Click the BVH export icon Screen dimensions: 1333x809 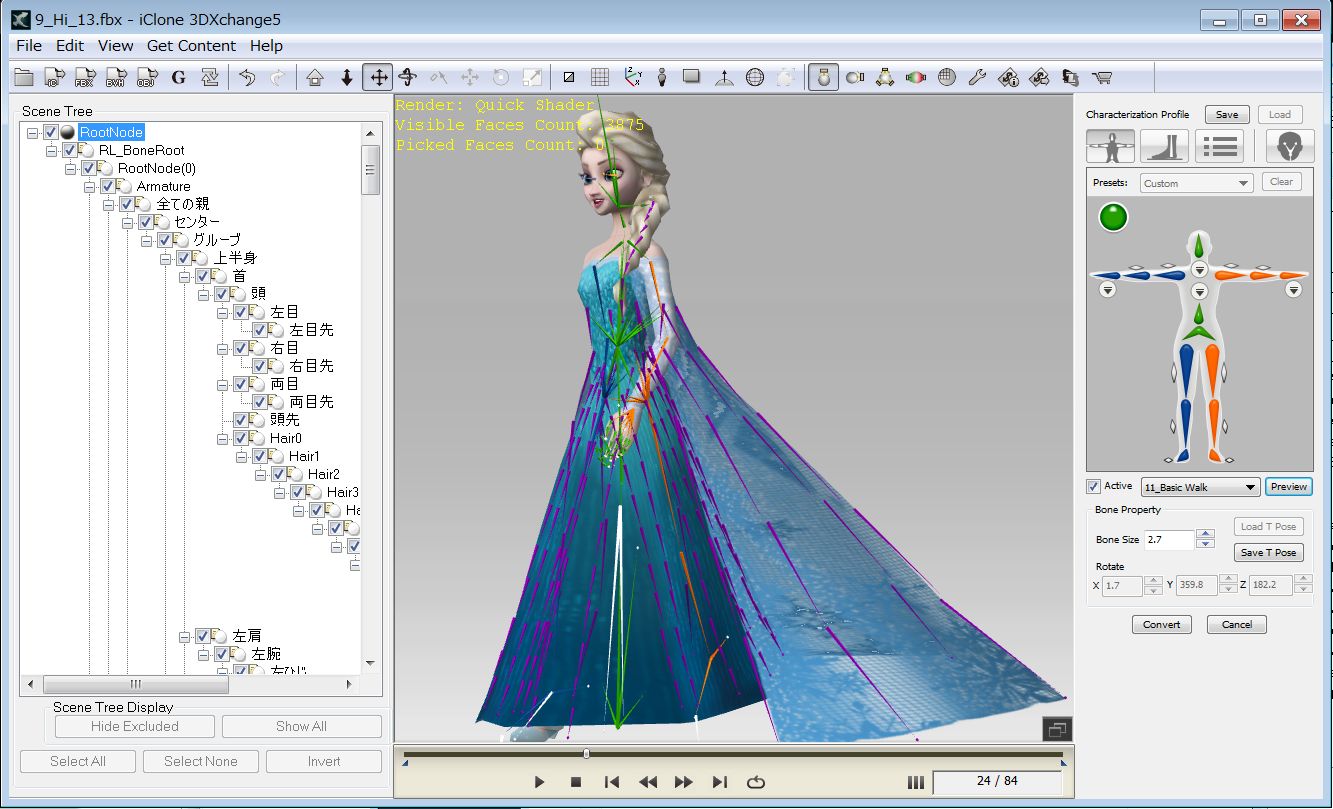pos(117,77)
